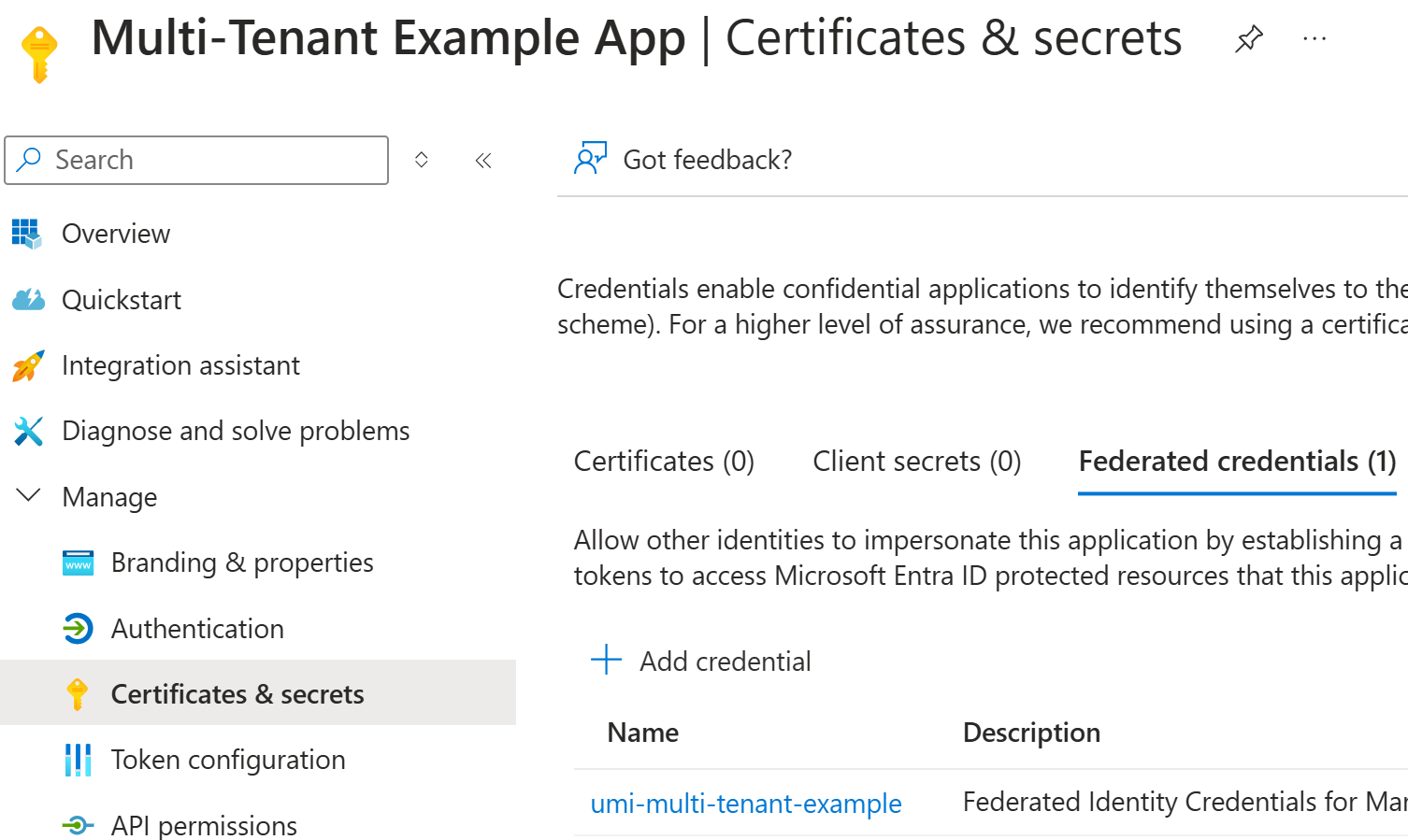Click the API permissions icon

point(78,825)
